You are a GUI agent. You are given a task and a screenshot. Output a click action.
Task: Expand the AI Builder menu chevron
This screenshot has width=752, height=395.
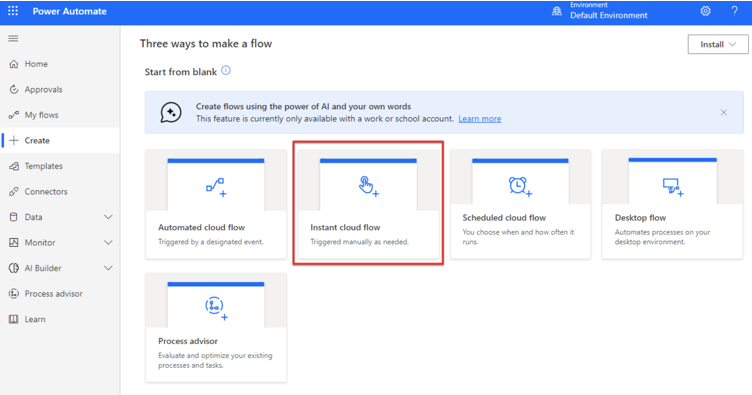coord(108,268)
